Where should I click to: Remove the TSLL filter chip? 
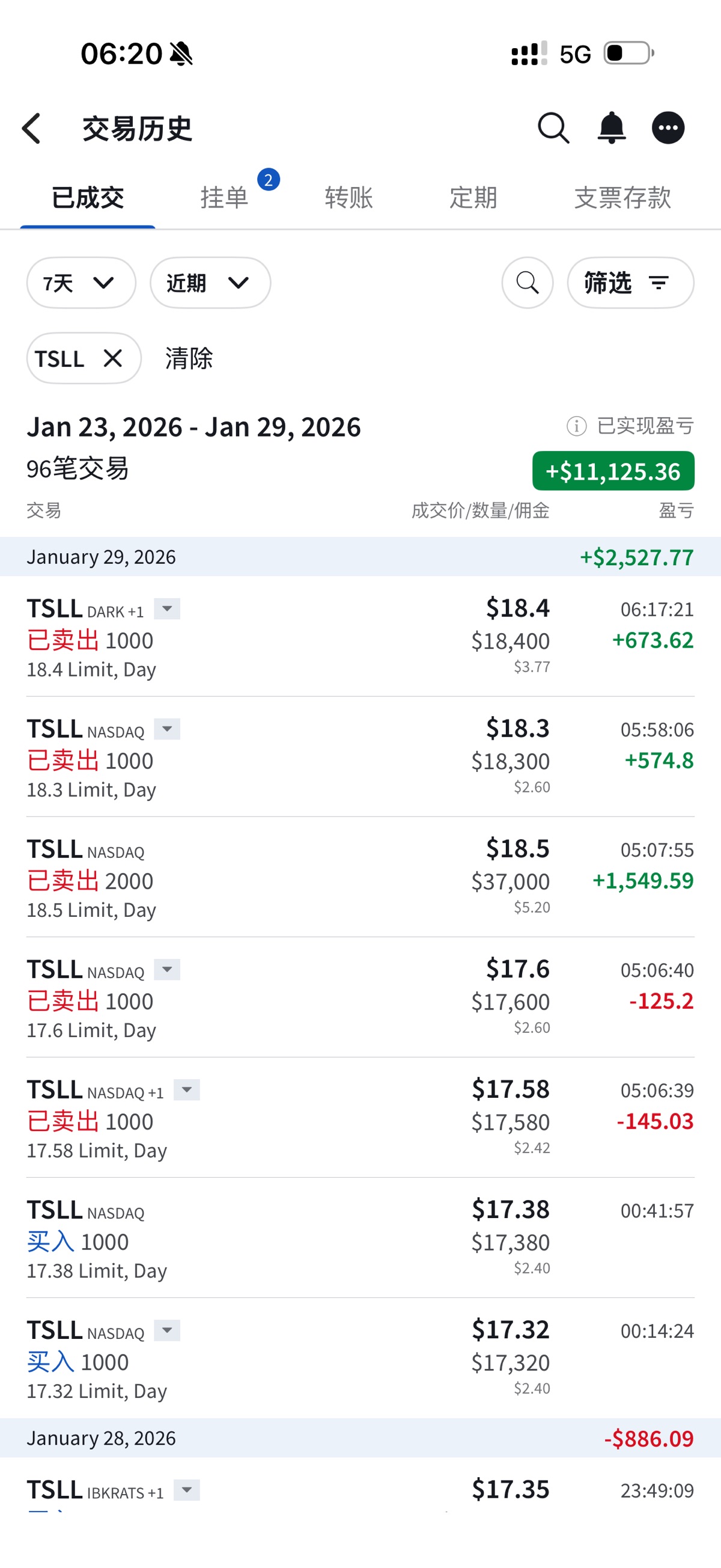pyautogui.click(x=113, y=358)
